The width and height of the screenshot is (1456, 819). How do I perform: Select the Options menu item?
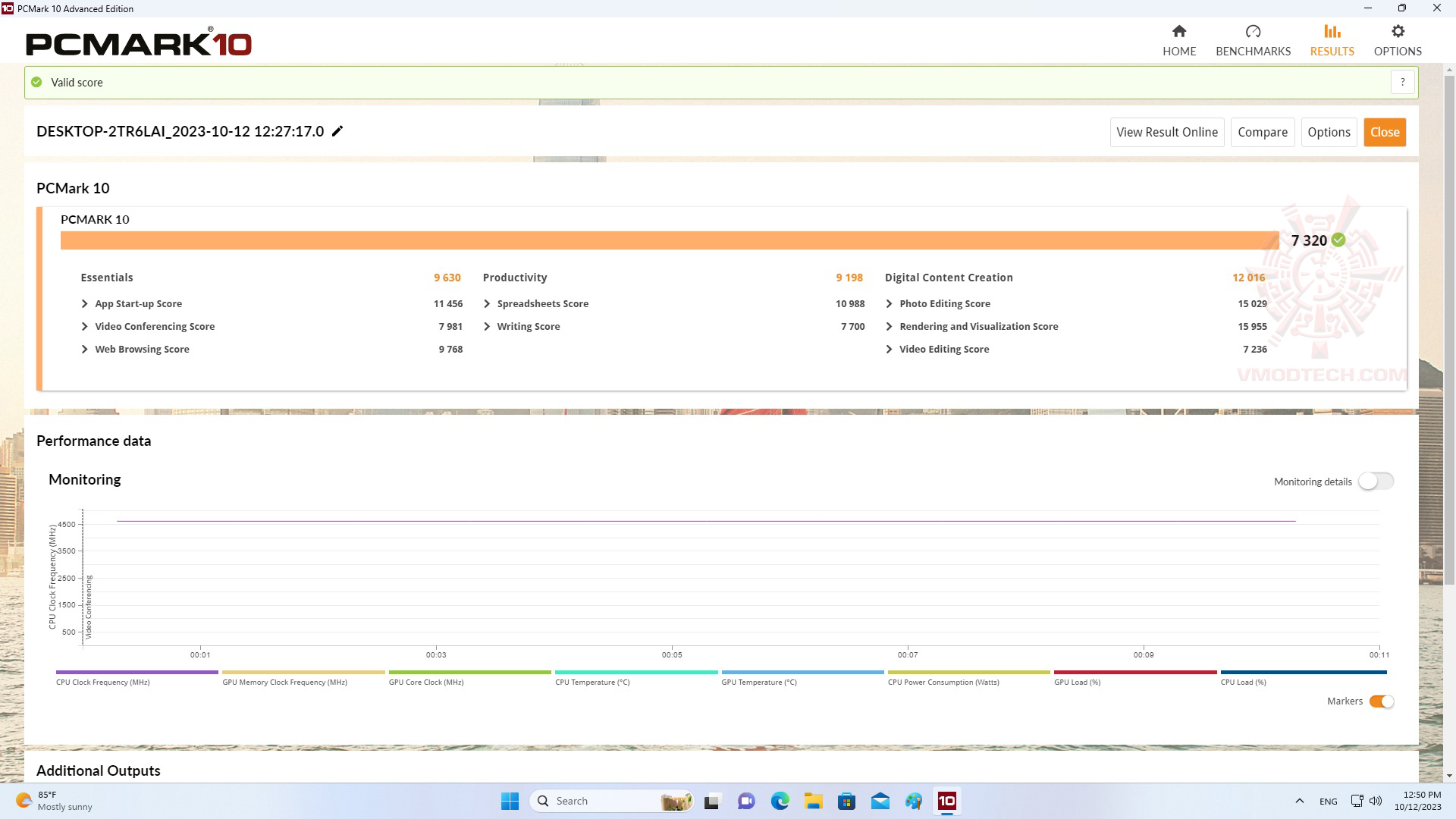point(1397,39)
